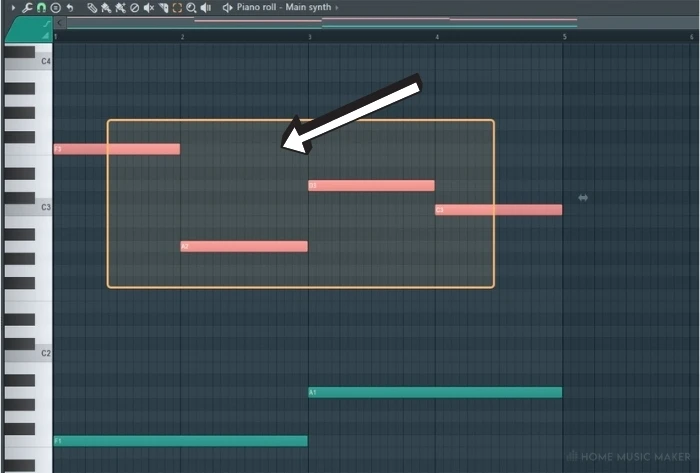Click bar 5 on the timeline ruler
The width and height of the screenshot is (700, 473).
click(x=565, y=37)
